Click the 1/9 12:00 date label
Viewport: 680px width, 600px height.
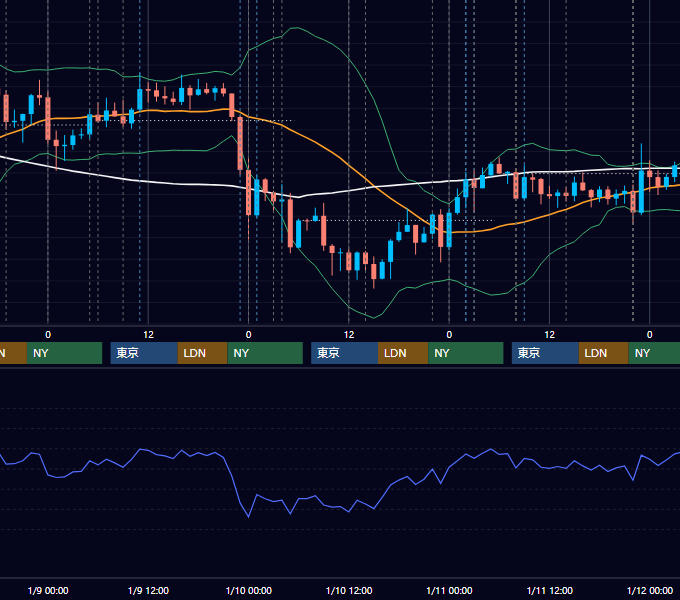pyautogui.click(x=148, y=590)
